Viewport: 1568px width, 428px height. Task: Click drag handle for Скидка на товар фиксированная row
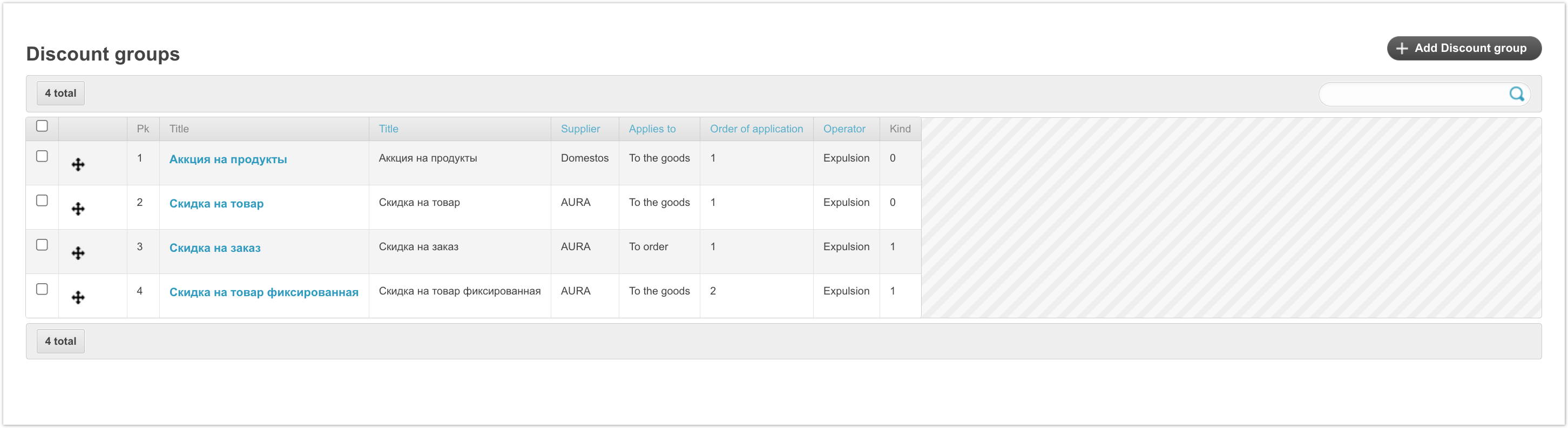coord(78,298)
